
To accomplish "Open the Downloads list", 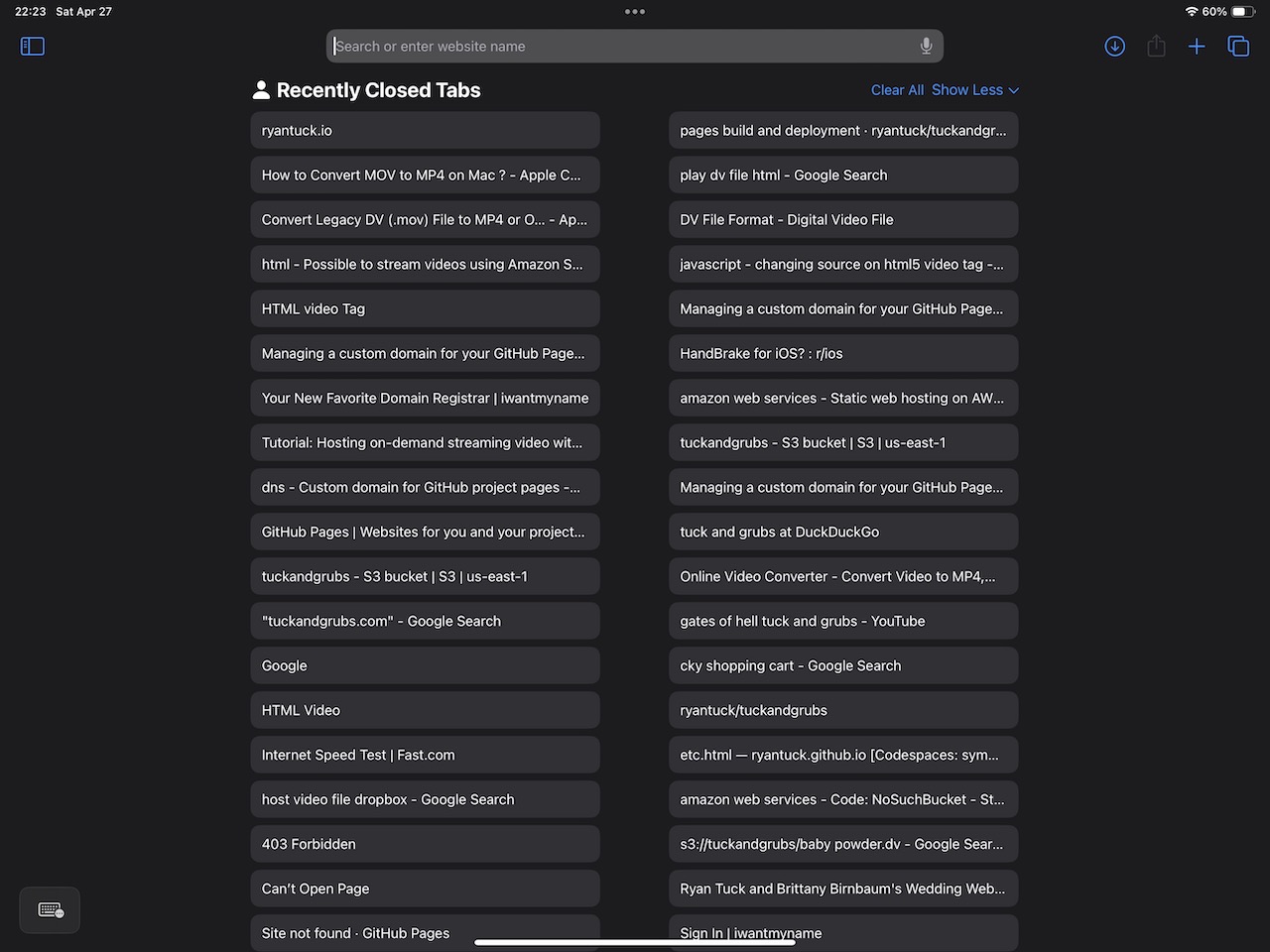I will click(x=1115, y=47).
